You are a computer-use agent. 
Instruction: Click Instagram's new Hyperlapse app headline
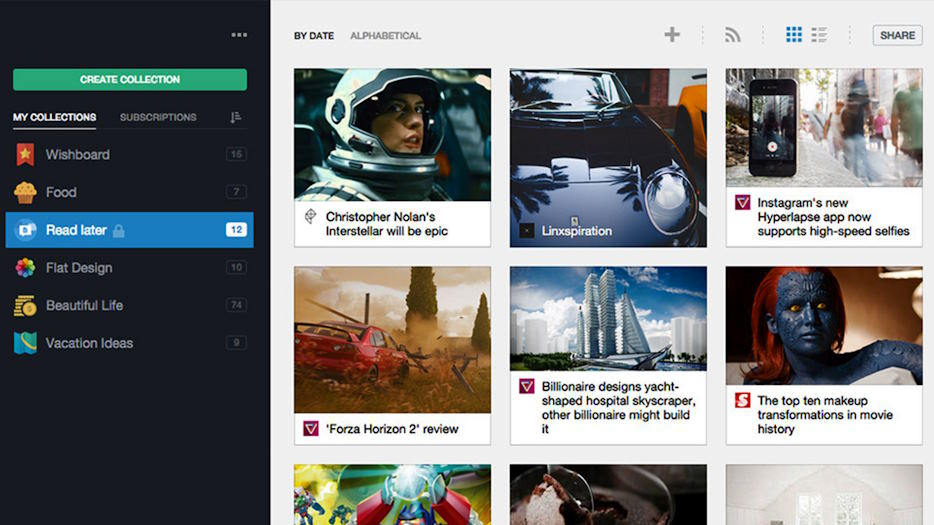pyautogui.click(x=833, y=217)
